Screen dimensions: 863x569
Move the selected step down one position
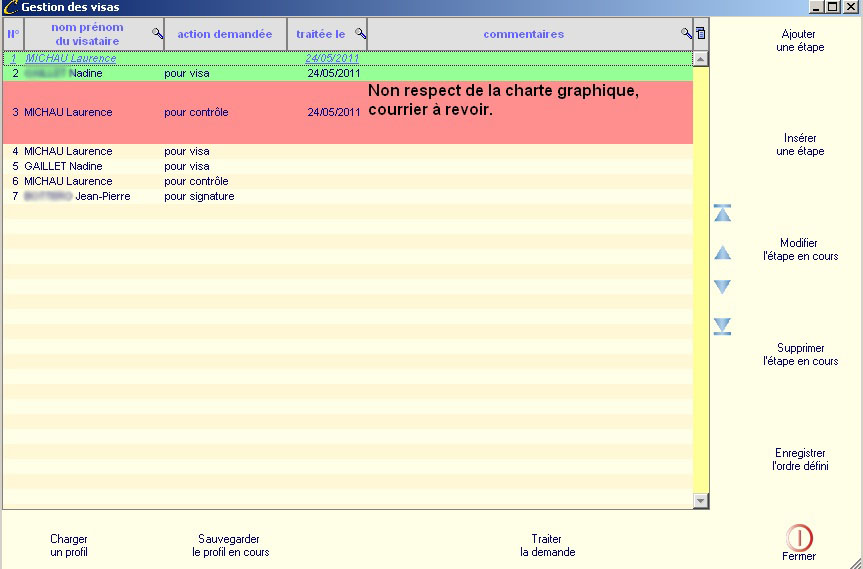click(x=722, y=287)
